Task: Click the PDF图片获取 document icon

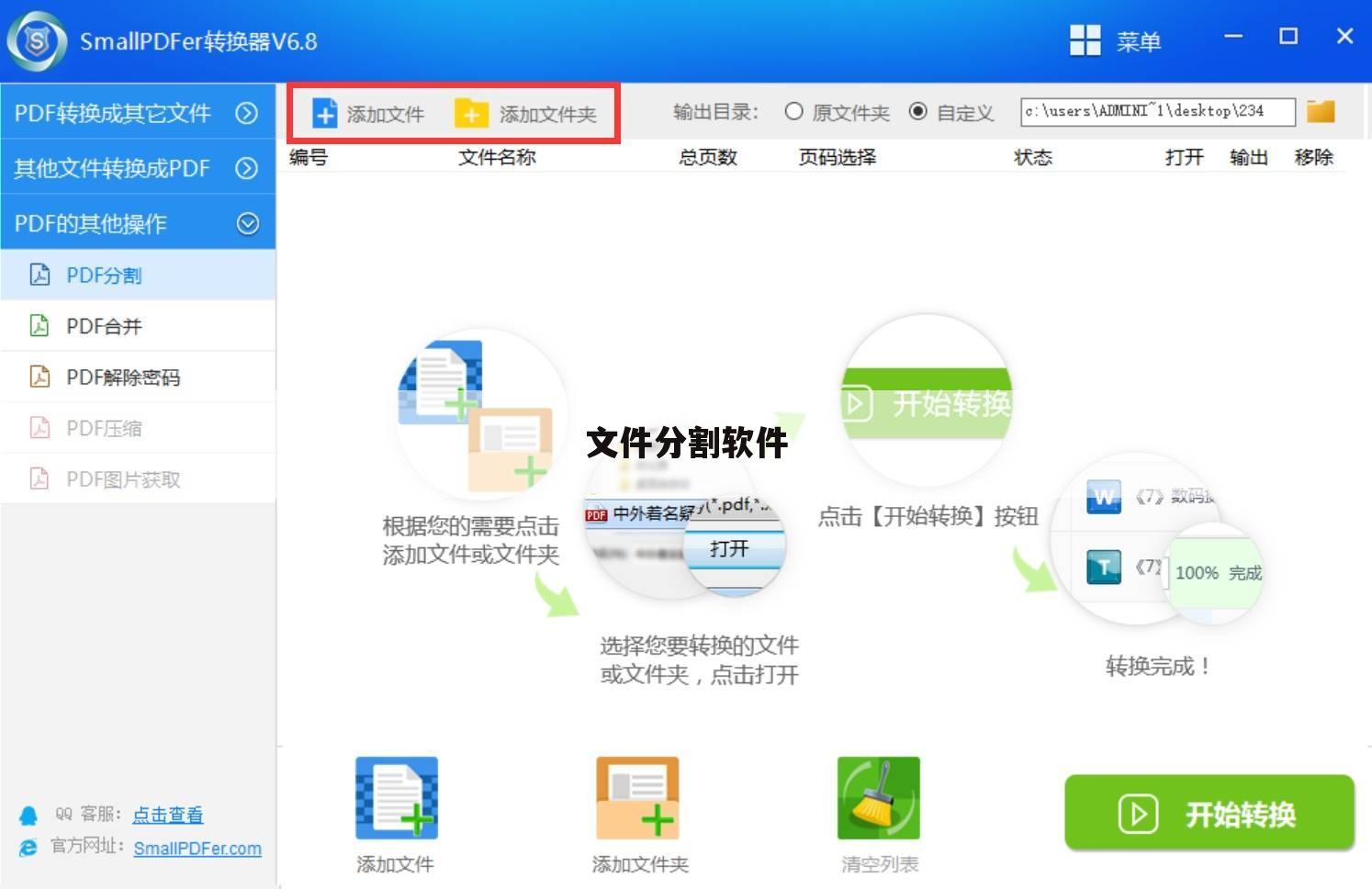Action: (39, 478)
